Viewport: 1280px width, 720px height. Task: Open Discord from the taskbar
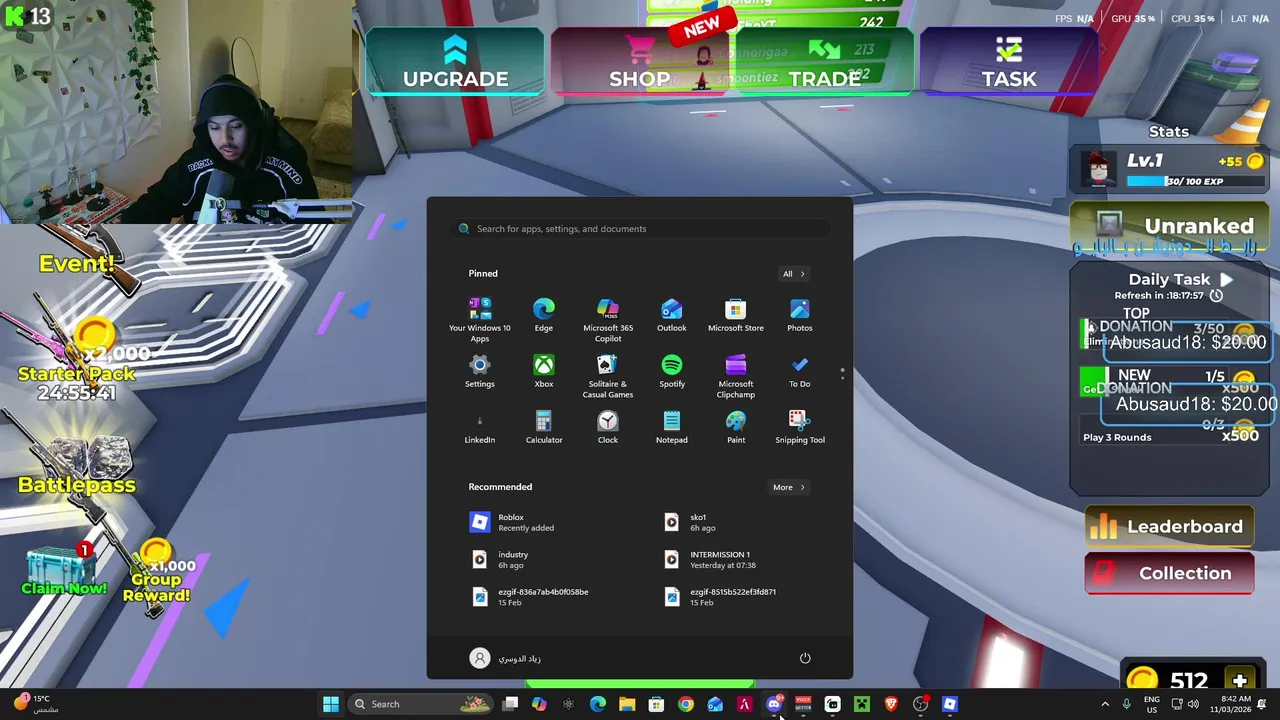coord(774,704)
